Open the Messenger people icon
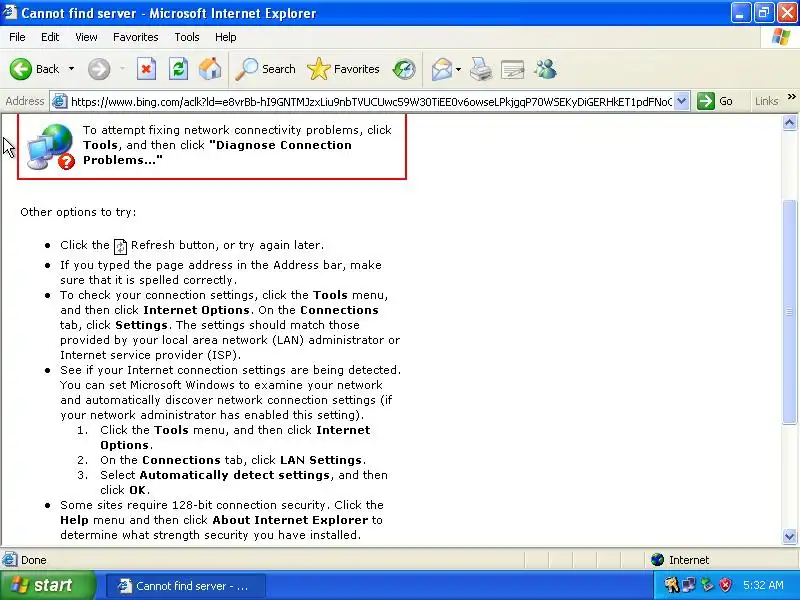This screenshot has height=600, width=800. [x=545, y=69]
